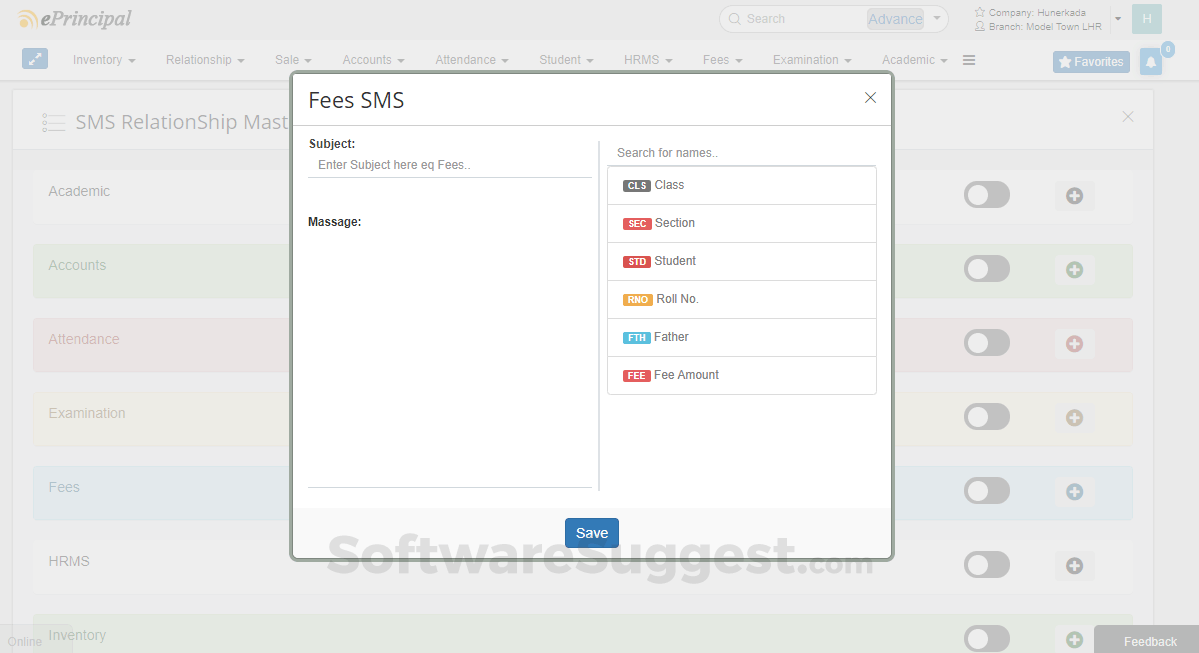
Task: Expand the Advance search dropdown
Action: coord(934,18)
